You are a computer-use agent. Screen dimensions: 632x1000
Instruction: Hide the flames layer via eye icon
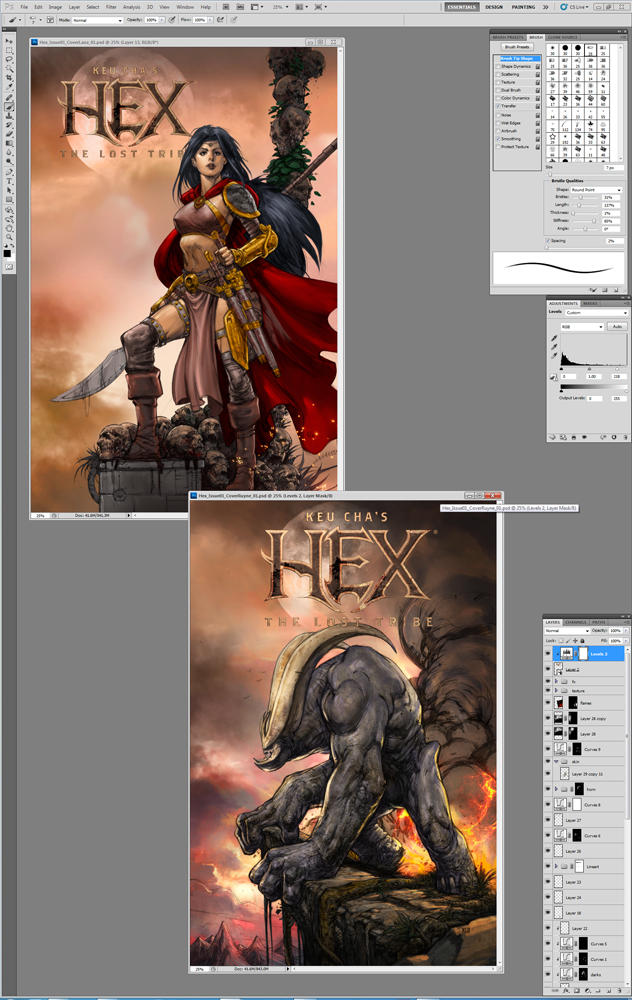pyautogui.click(x=548, y=703)
